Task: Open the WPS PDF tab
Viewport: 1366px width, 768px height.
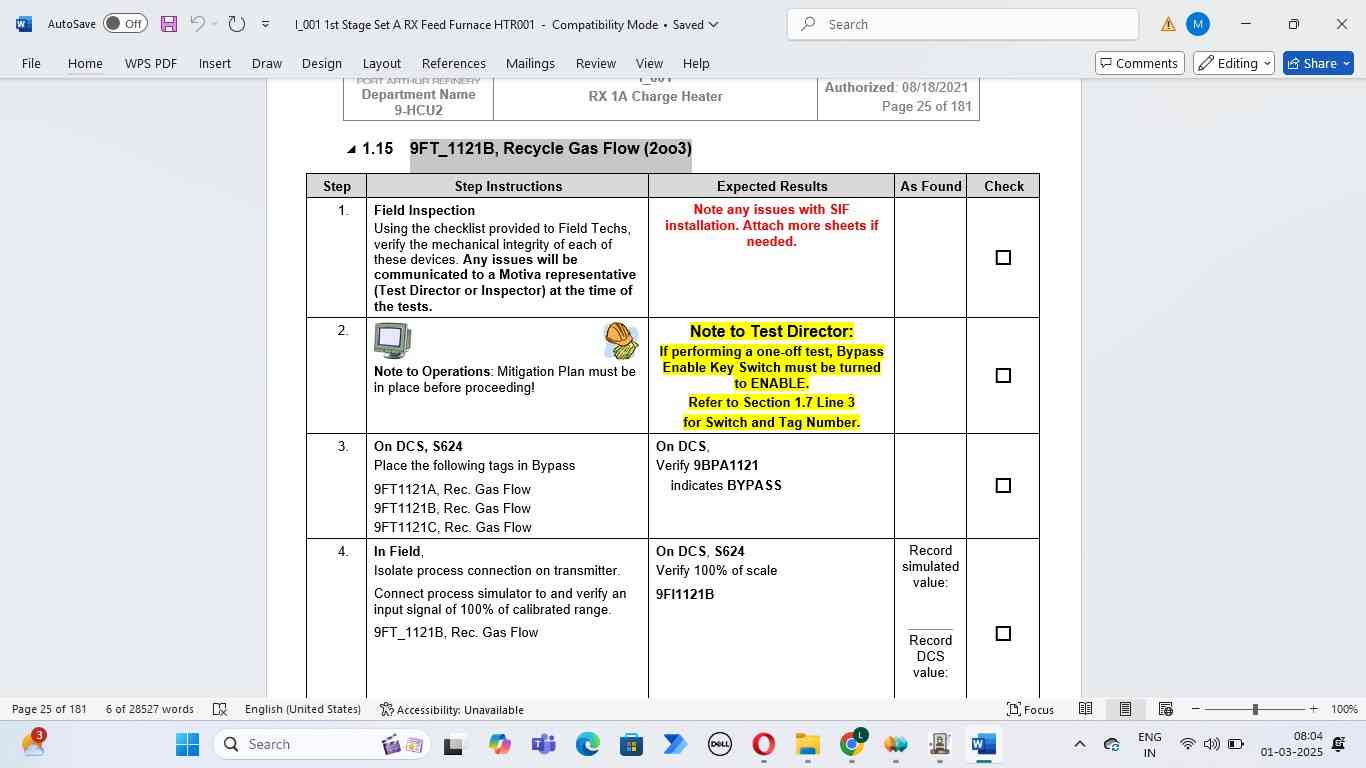Action: (151, 63)
